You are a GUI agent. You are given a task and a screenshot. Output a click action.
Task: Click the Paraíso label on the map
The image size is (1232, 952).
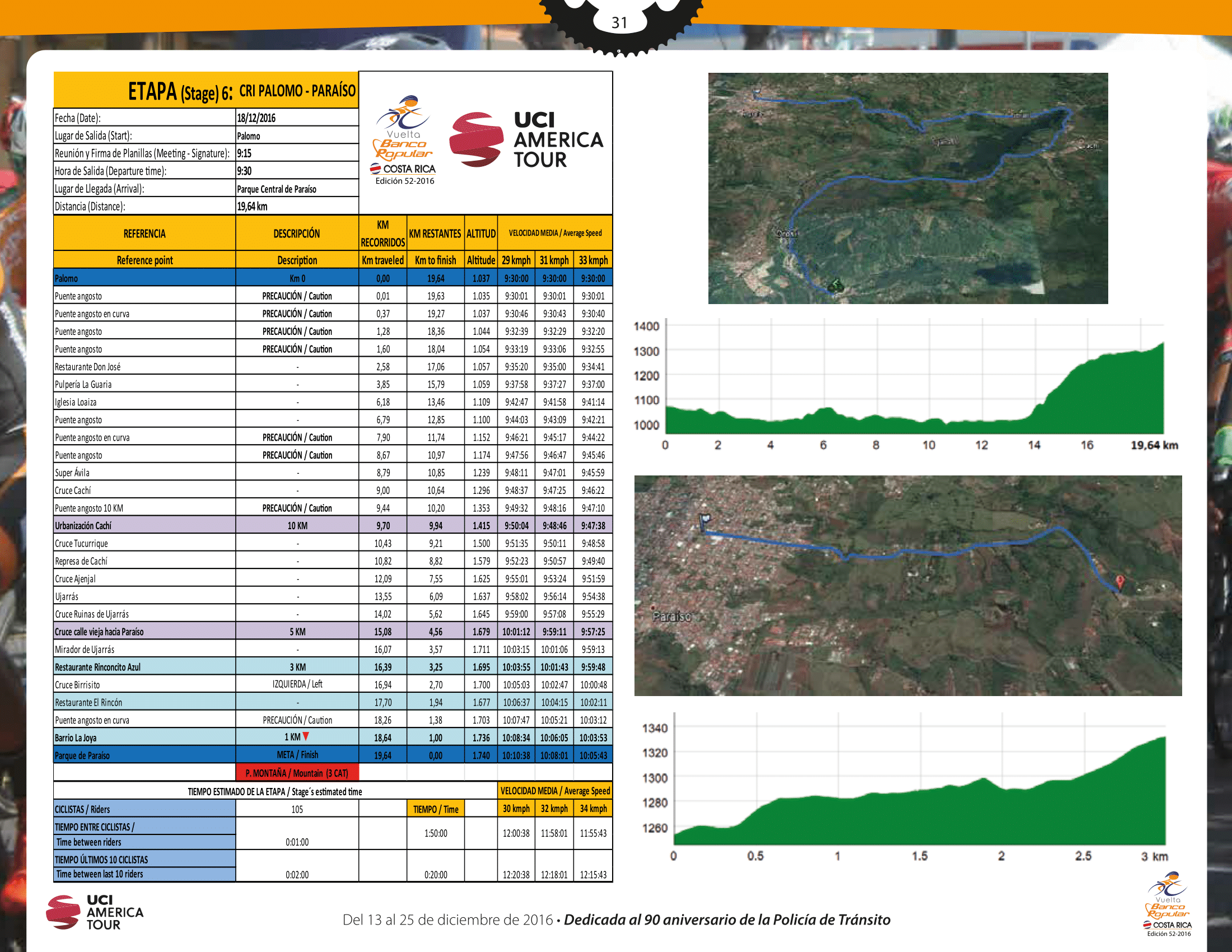(x=671, y=617)
